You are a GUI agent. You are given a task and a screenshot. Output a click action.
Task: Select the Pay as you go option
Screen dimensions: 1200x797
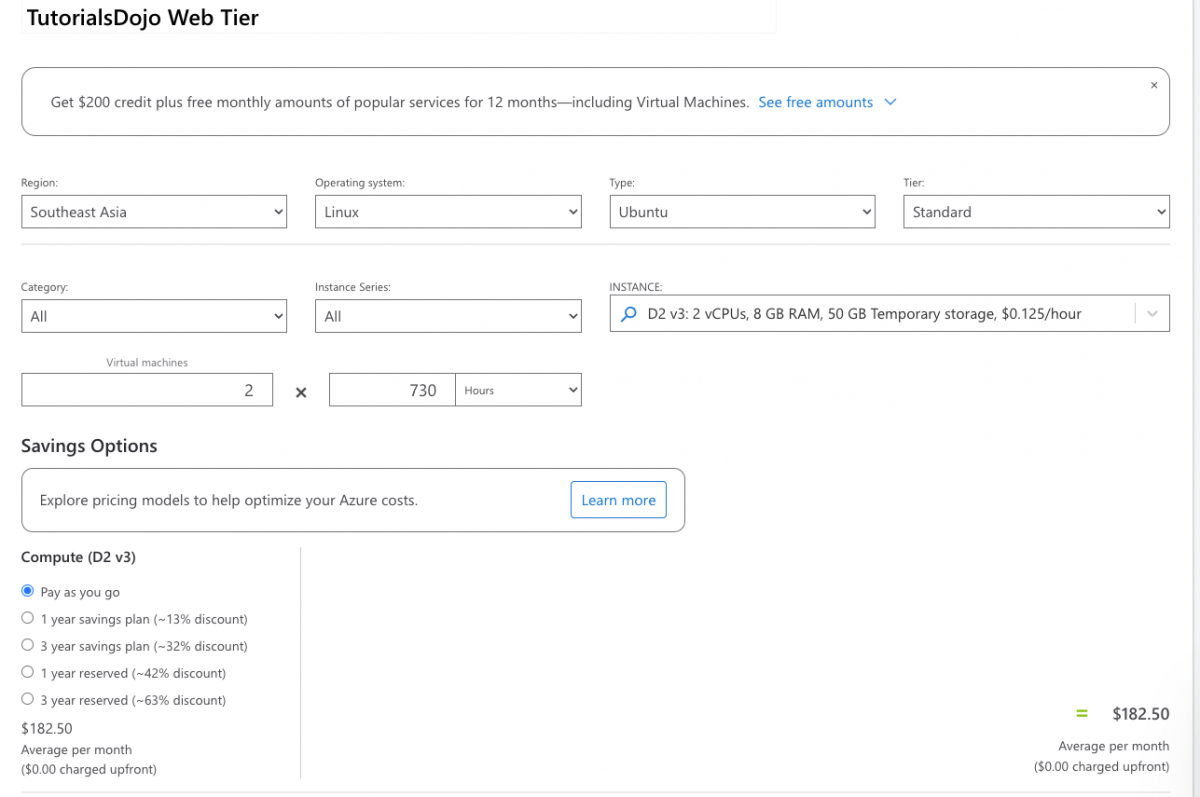tap(27, 590)
